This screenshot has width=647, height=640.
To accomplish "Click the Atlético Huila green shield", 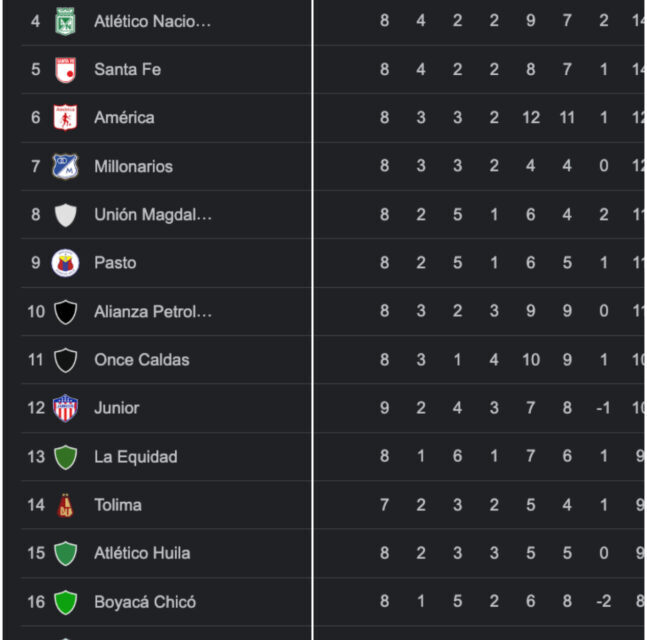I will [x=65, y=553].
